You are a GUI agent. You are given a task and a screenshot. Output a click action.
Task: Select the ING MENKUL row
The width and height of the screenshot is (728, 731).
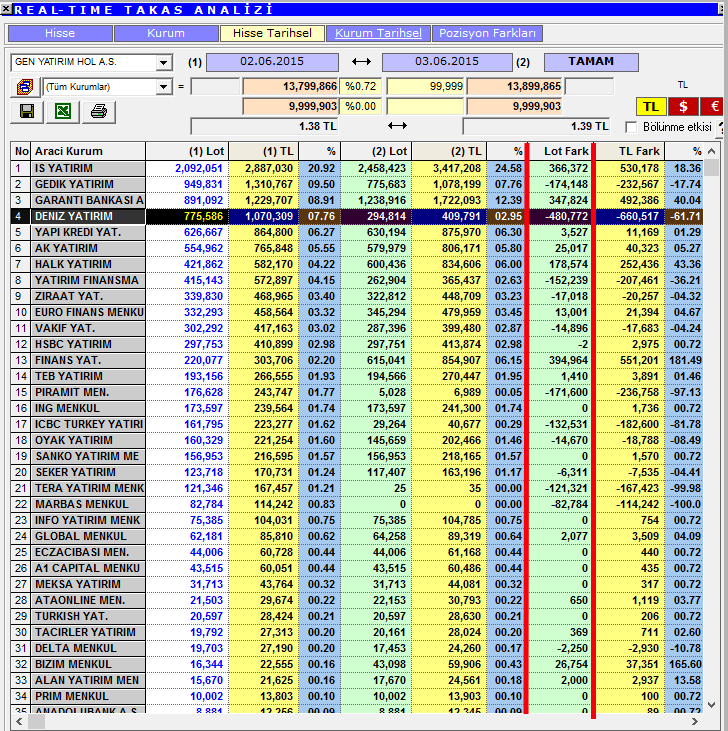tap(357, 408)
